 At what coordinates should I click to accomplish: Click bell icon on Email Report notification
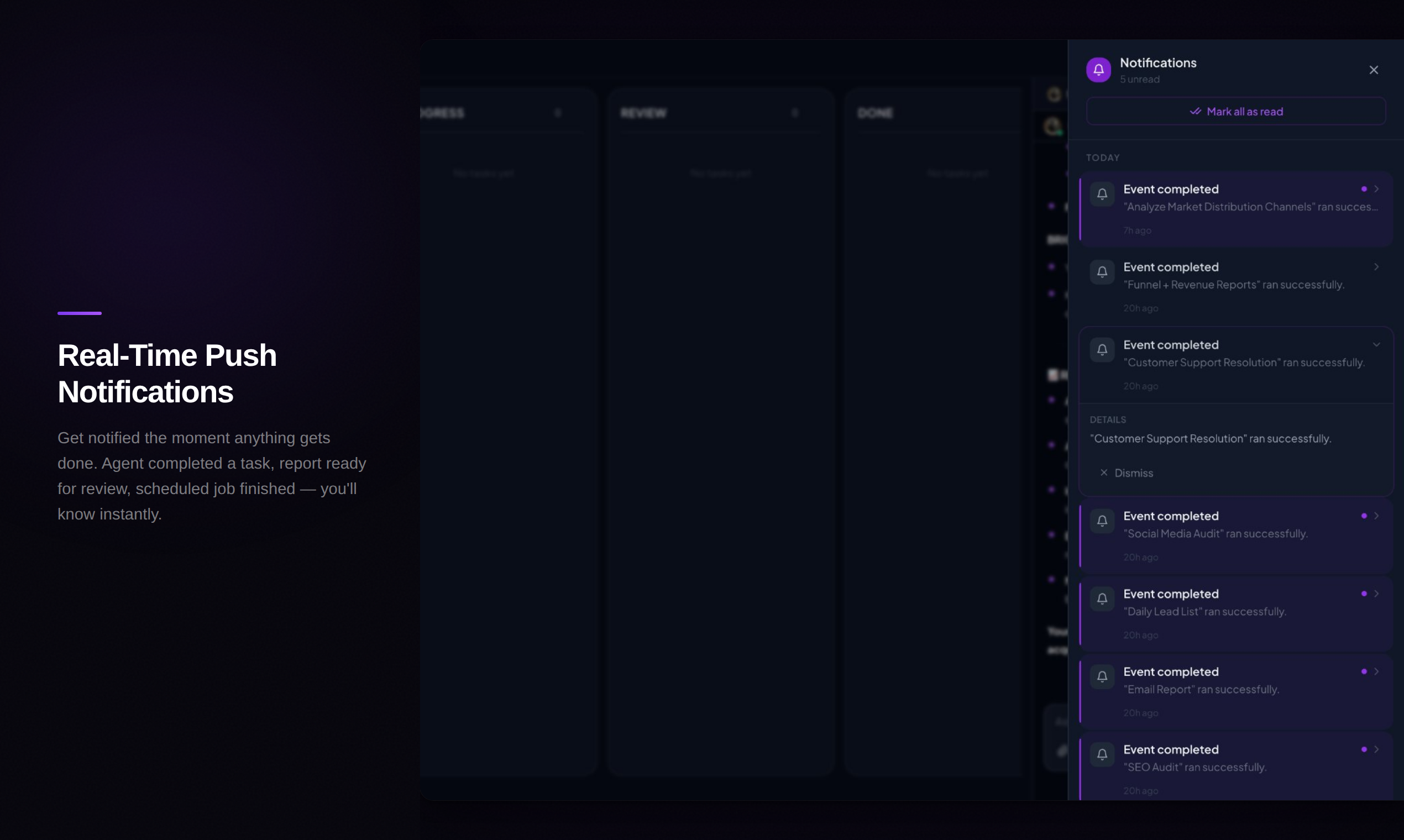tap(1102, 676)
